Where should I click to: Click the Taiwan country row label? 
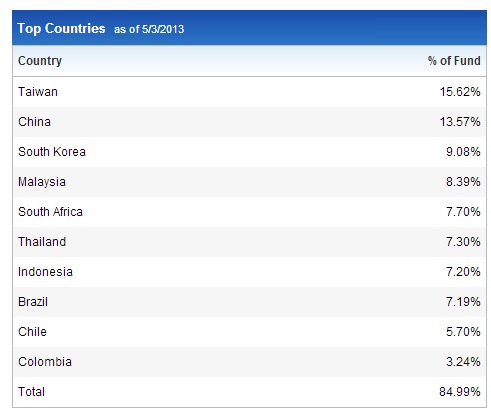pos(38,92)
